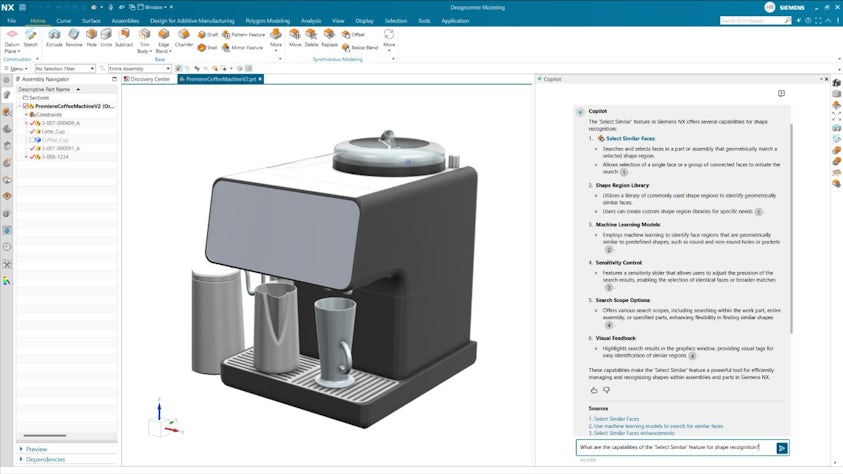This screenshot has height=474, width=843.
Task: Select the Extrude tool in the ribbon
Action: coord(54,38)
